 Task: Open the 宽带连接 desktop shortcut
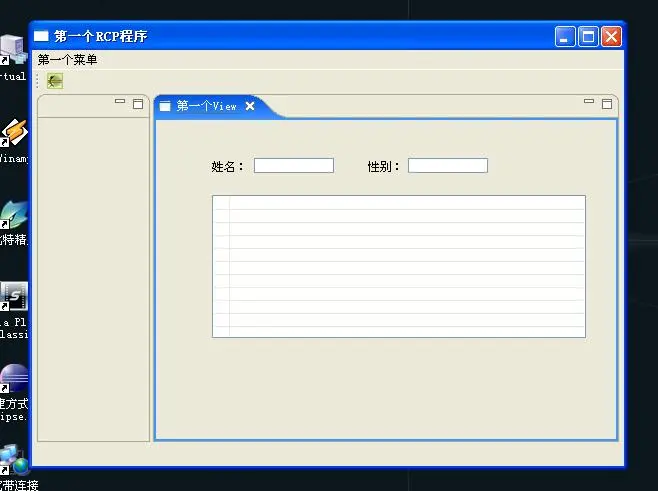[x=14, y=460]
